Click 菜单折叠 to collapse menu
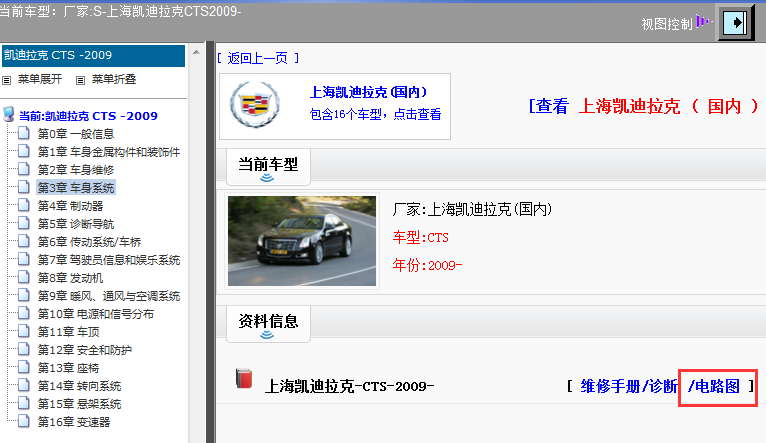Viewport: 766px width, 443px height. click(x=114, y=79)
